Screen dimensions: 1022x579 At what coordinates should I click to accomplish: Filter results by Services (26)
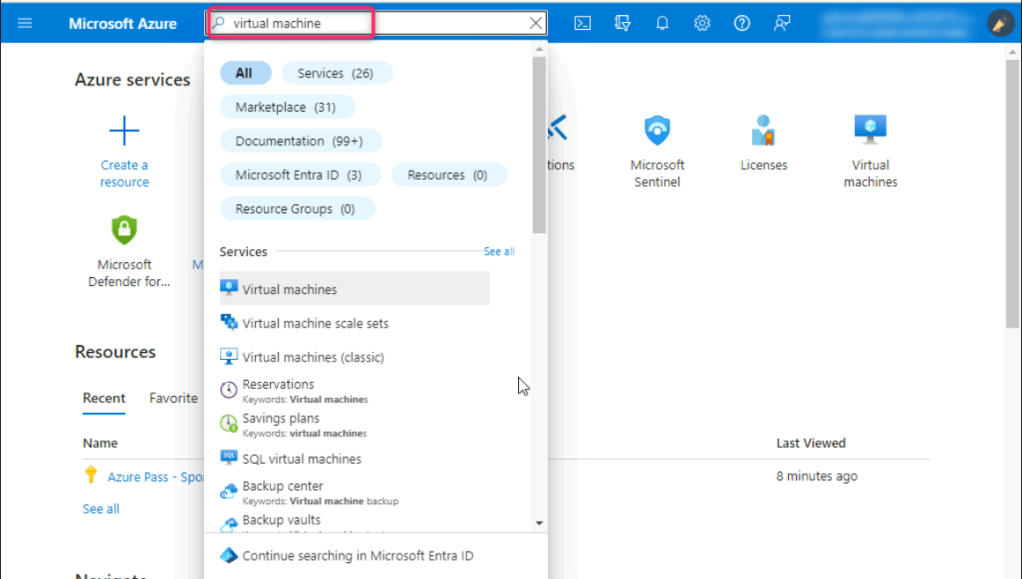point(337,73)
